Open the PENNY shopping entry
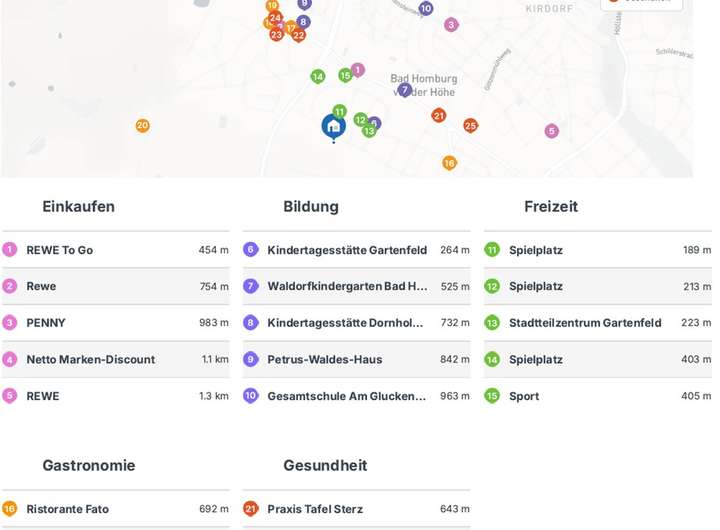The height and width of the screenshot is (530, 720). (x=116, y=323)
